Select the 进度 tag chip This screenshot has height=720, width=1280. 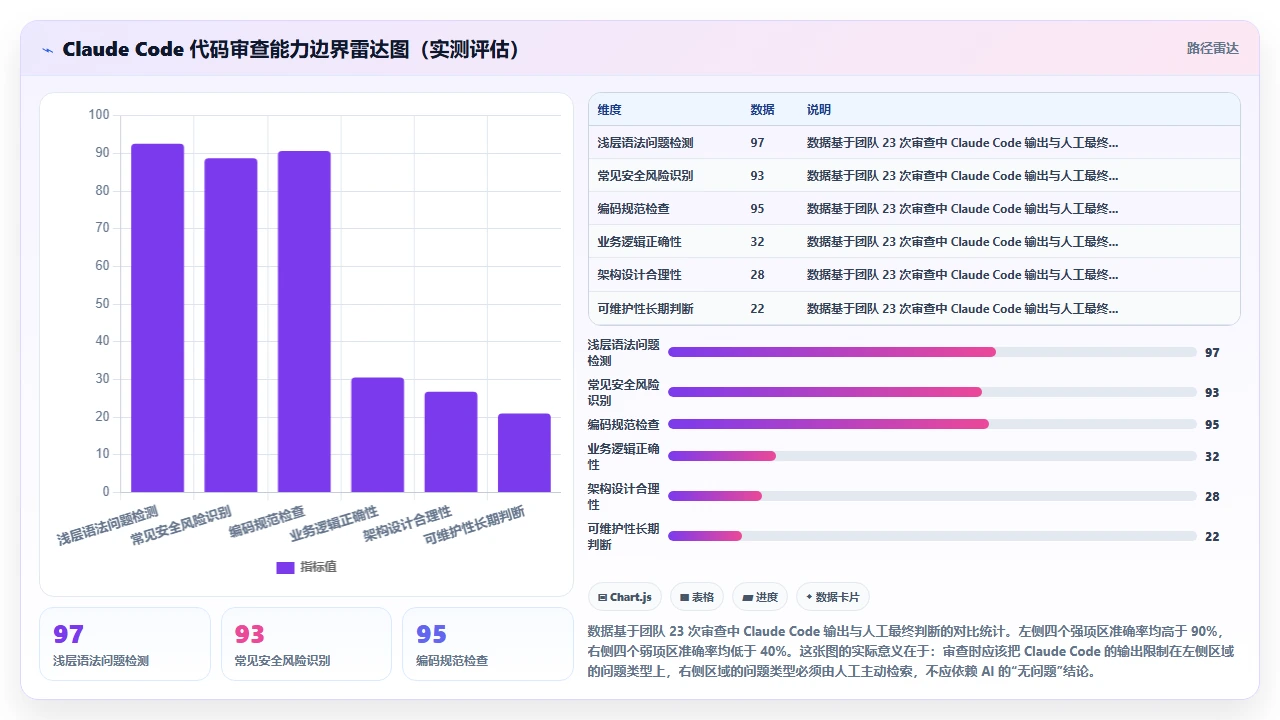(x=760, y=597)
